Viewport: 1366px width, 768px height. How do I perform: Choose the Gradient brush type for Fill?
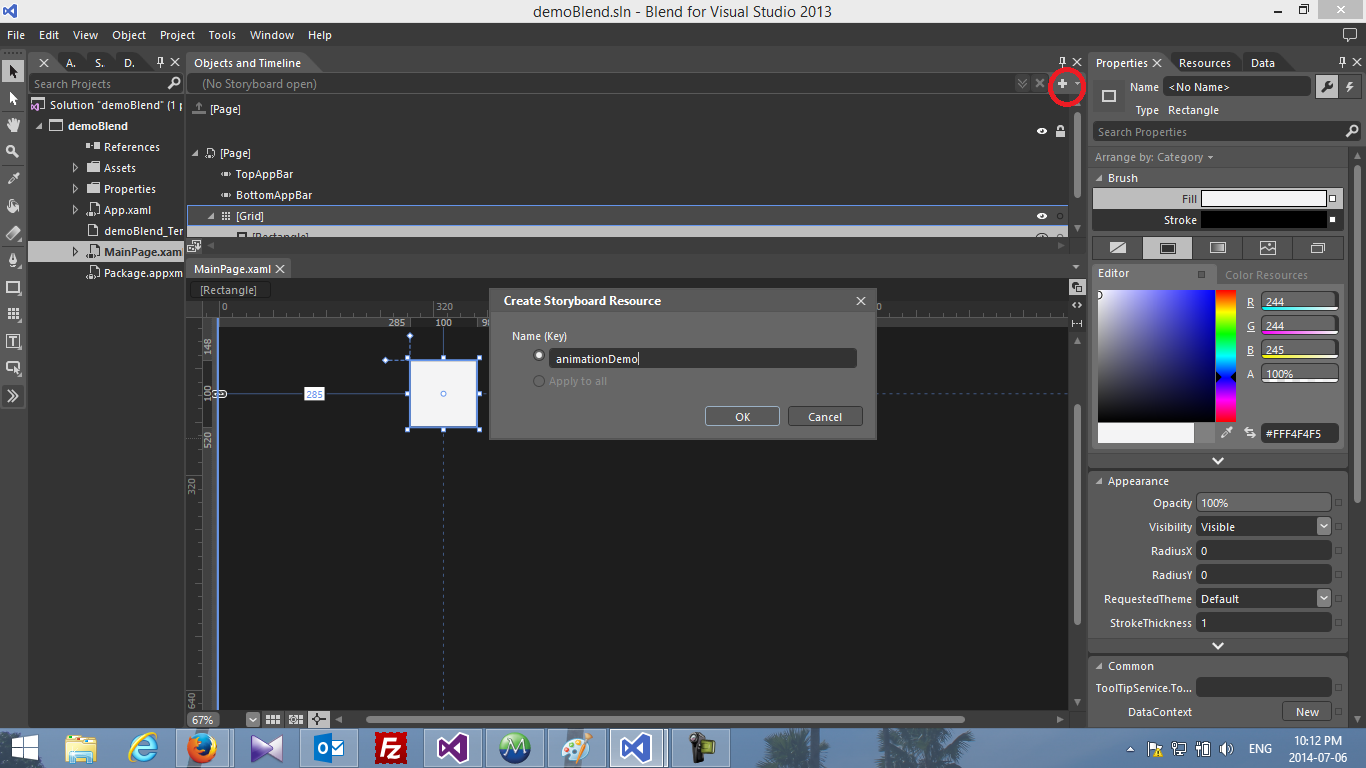tap(1219, 247)
